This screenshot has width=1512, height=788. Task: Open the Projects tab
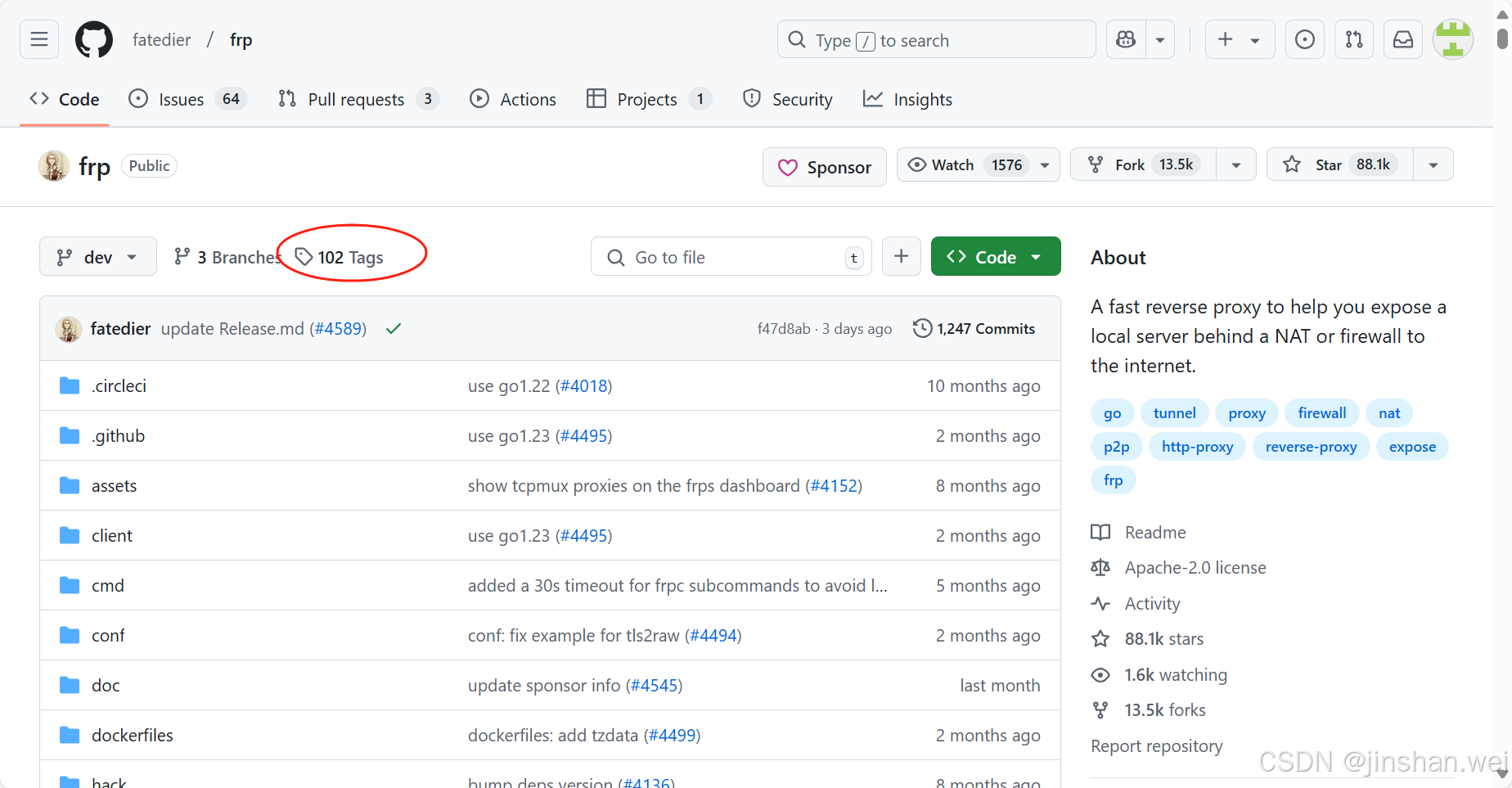click(x=649, y=99)
